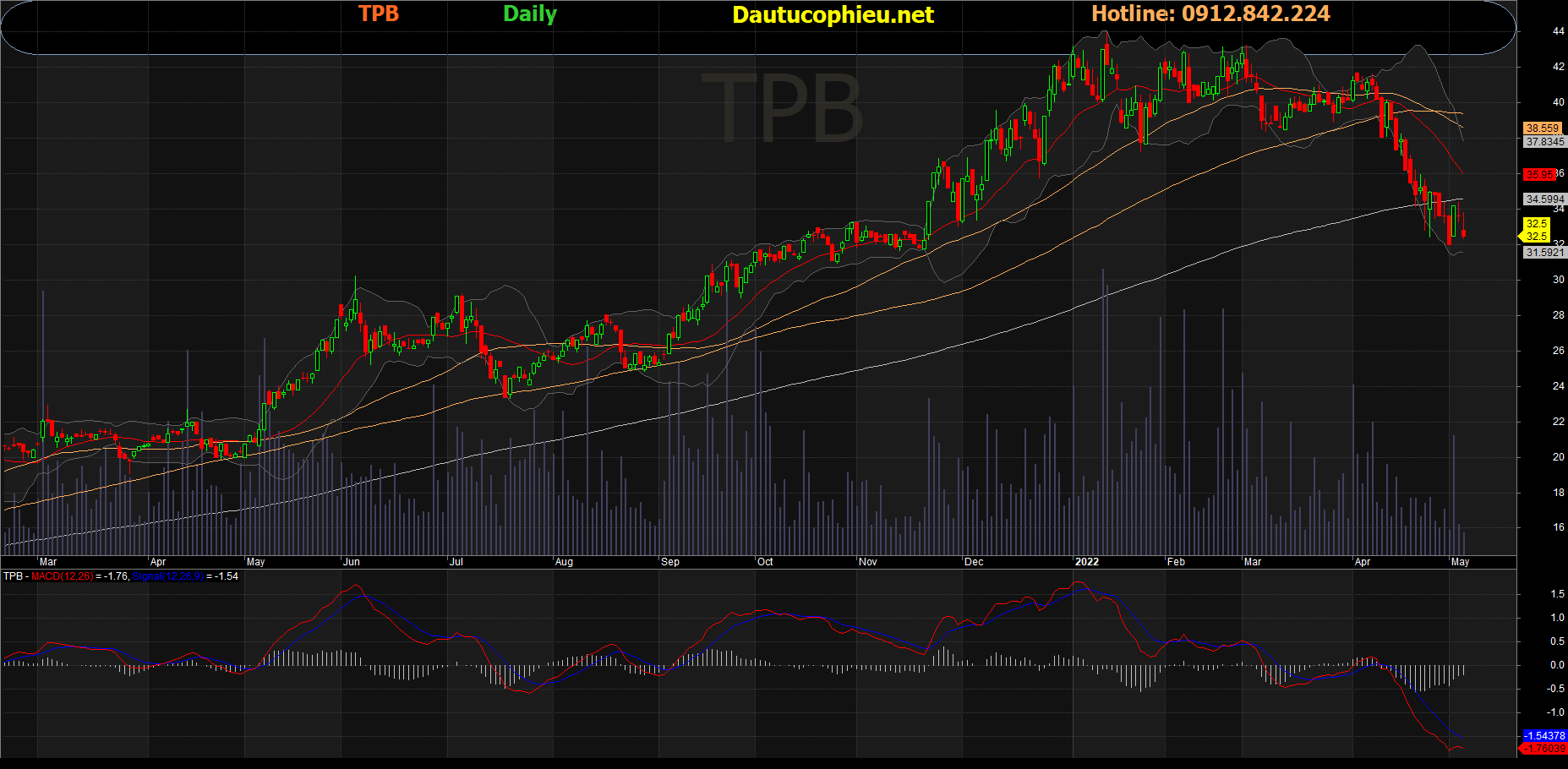Open the Dautucophieu.net website link

tap(833, 15)
